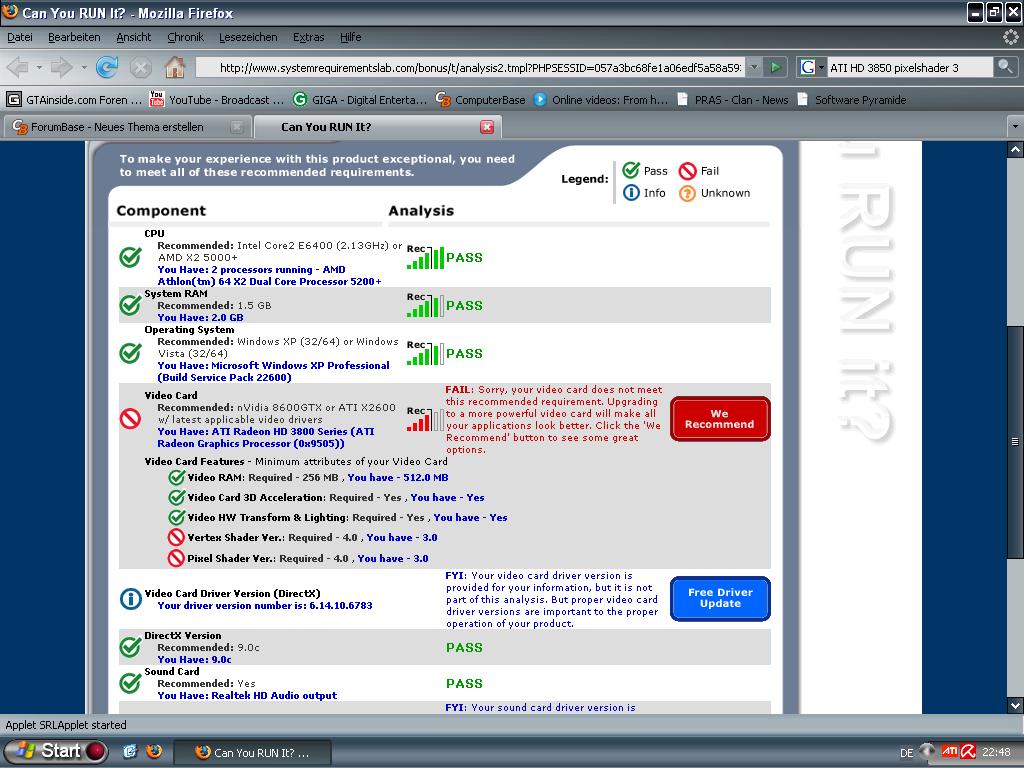The image size is (1024, 768).
Task: Click the System RAM pass checkmark icon
Action: click(x=131, y=305)
